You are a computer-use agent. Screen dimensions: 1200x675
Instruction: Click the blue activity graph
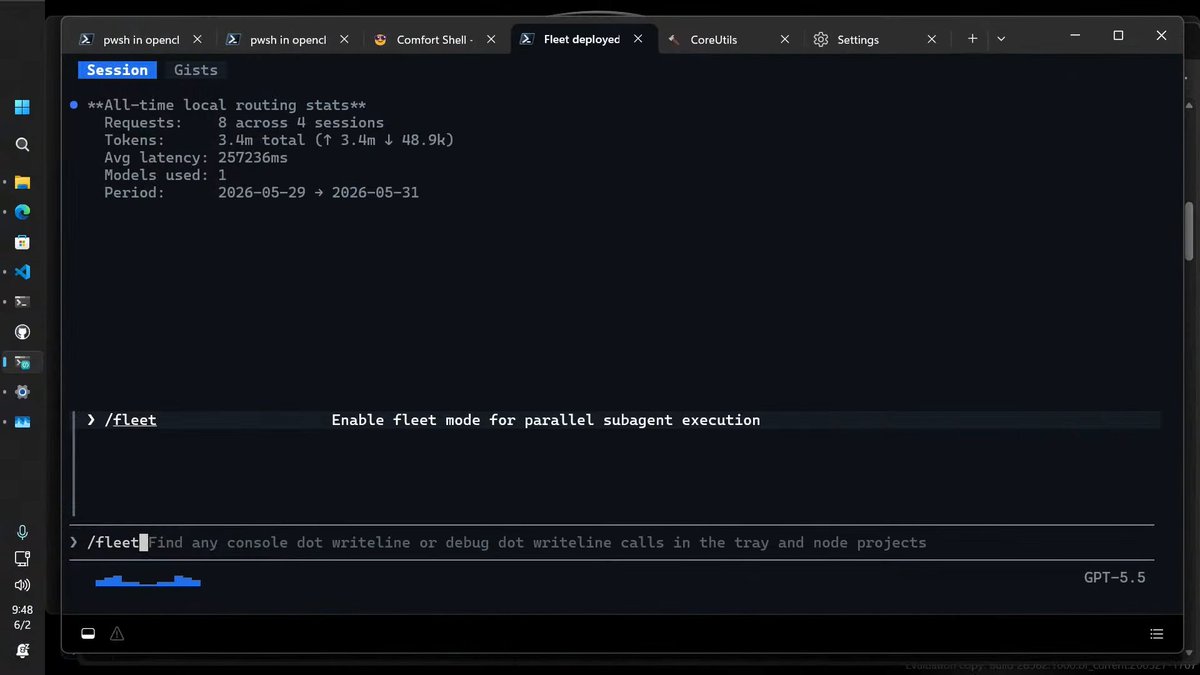(x=148, y=580)
